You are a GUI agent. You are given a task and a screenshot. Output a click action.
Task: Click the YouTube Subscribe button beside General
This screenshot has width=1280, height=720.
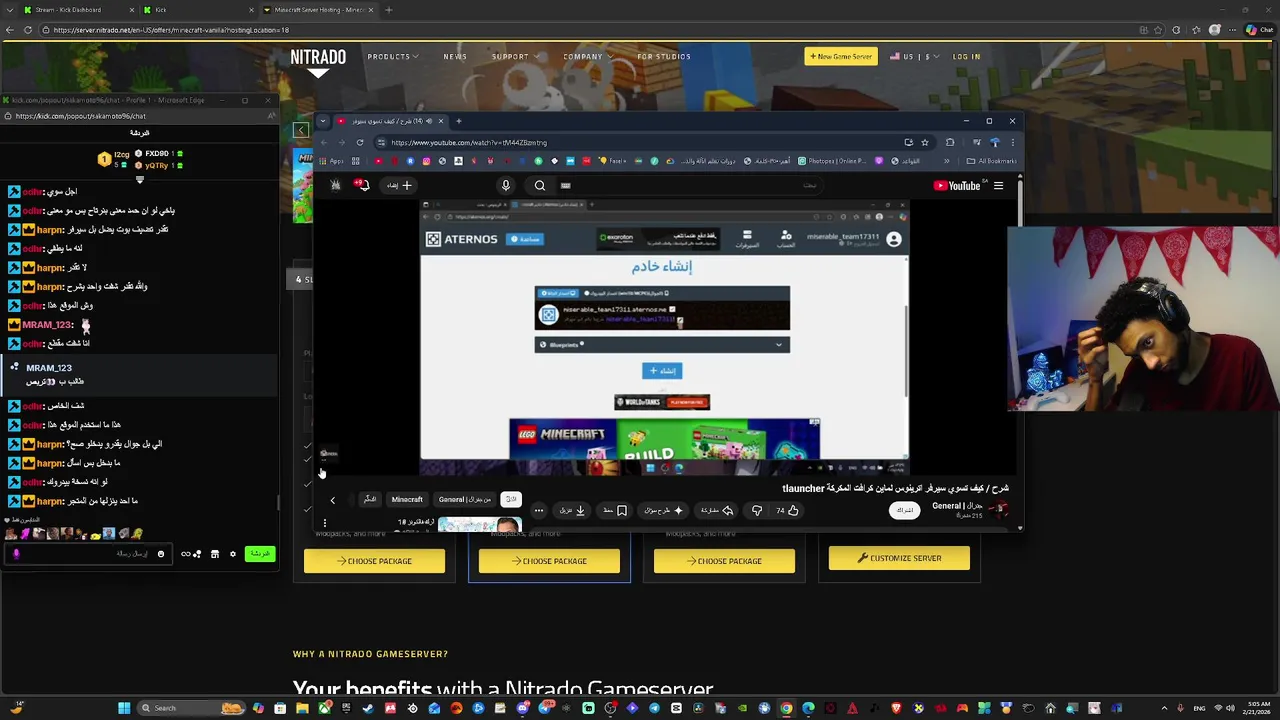click(905, 510)
